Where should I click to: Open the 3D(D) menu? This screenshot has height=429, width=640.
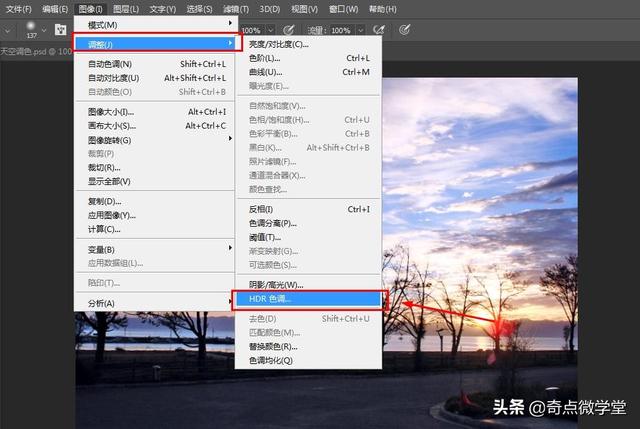[269, 9]
